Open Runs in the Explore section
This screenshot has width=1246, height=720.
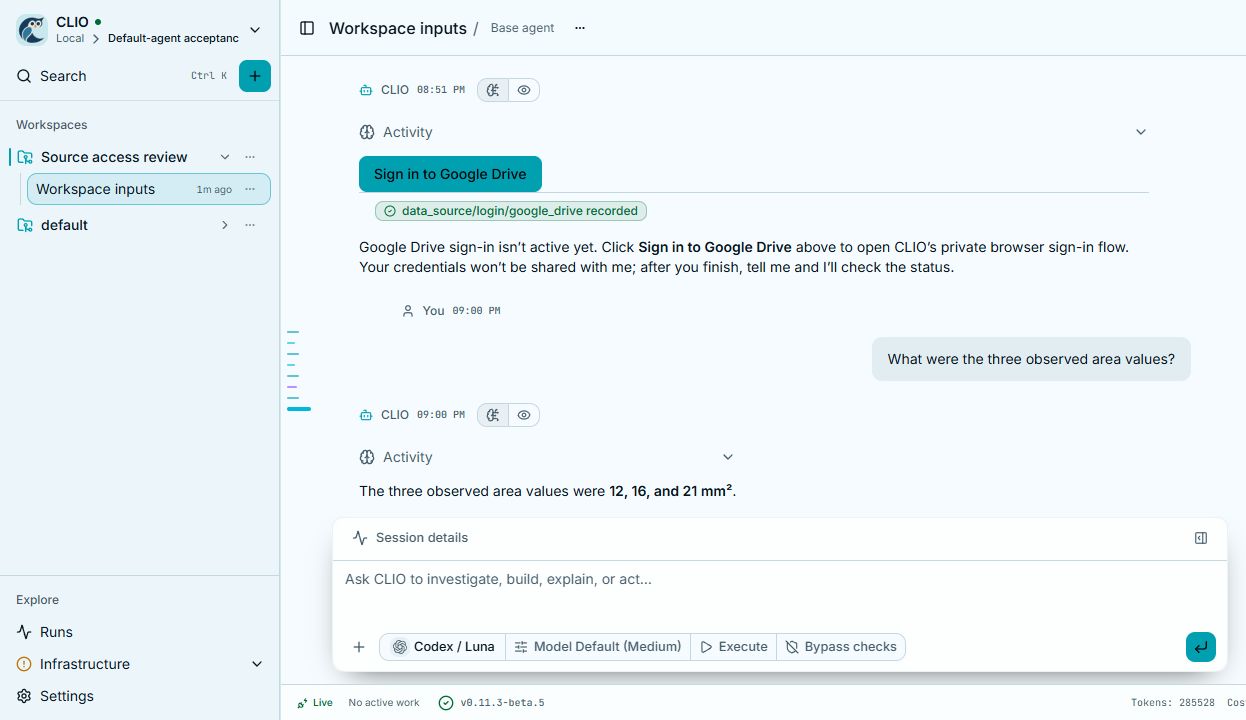click(56, 632)
